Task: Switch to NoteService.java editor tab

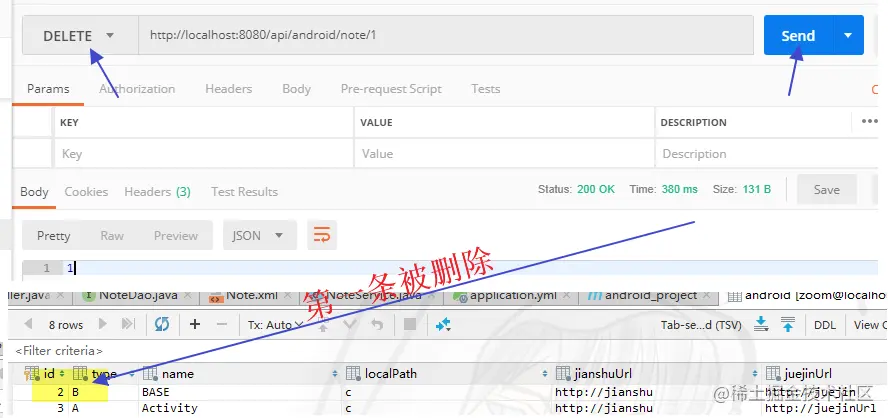Action: 374,295
